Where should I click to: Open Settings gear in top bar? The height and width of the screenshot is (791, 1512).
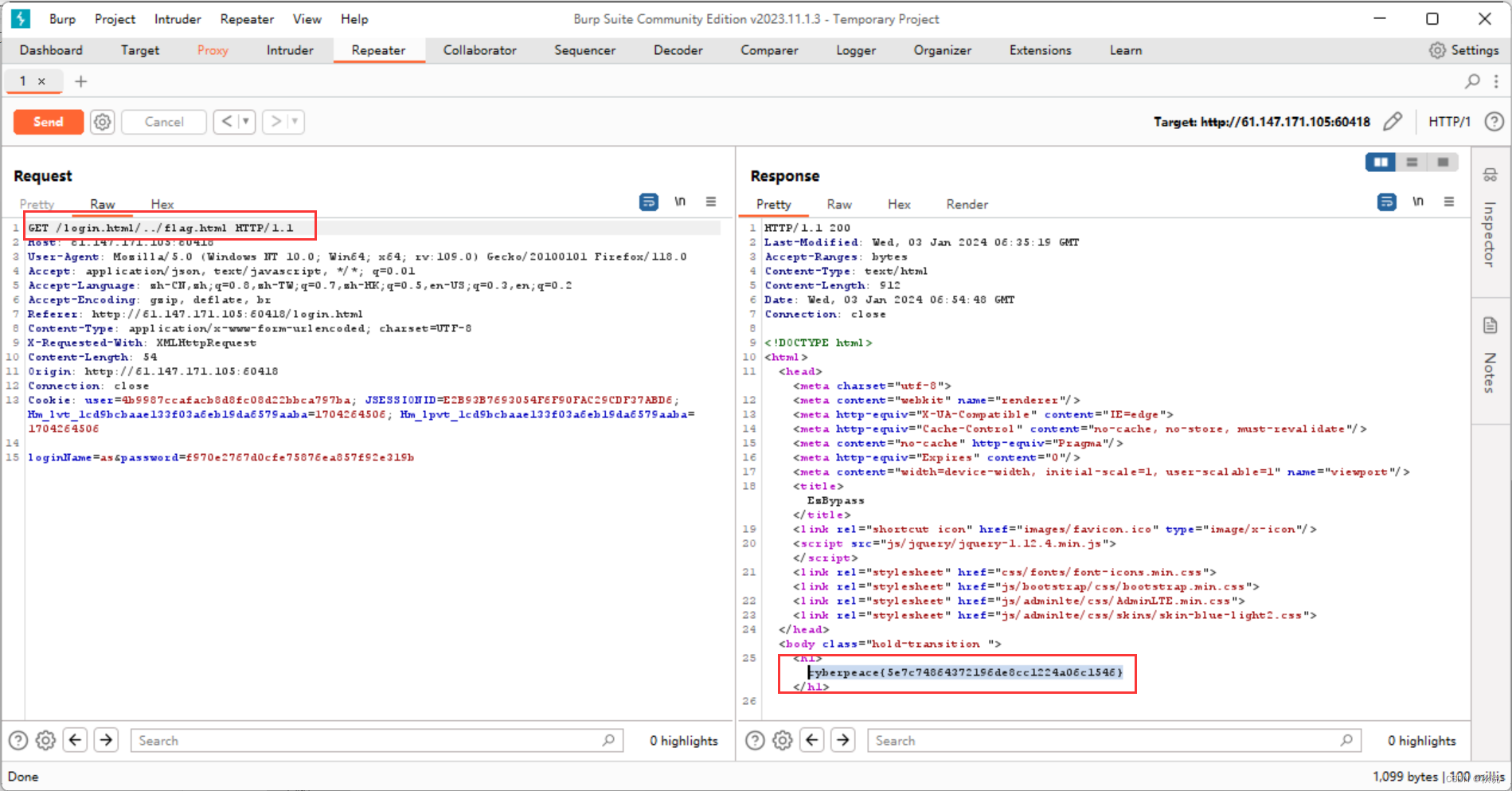(x=1437, y=50)
